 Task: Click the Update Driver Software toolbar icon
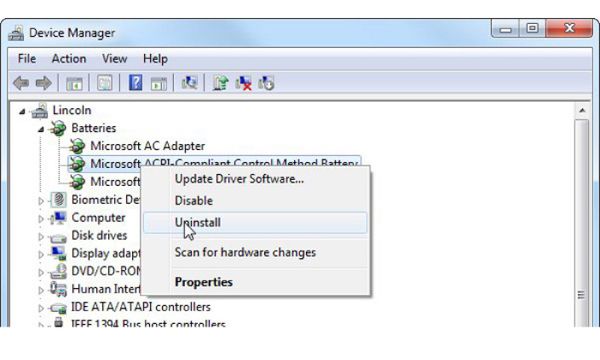[221, 83]
